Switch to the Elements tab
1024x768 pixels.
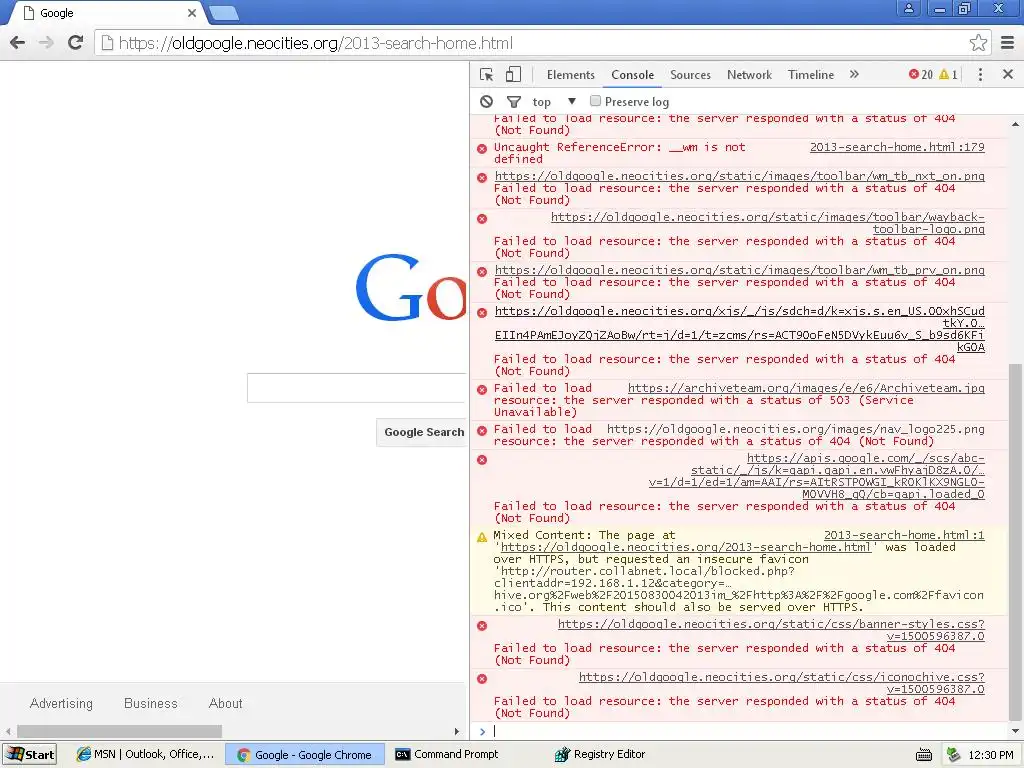point(571,74)
